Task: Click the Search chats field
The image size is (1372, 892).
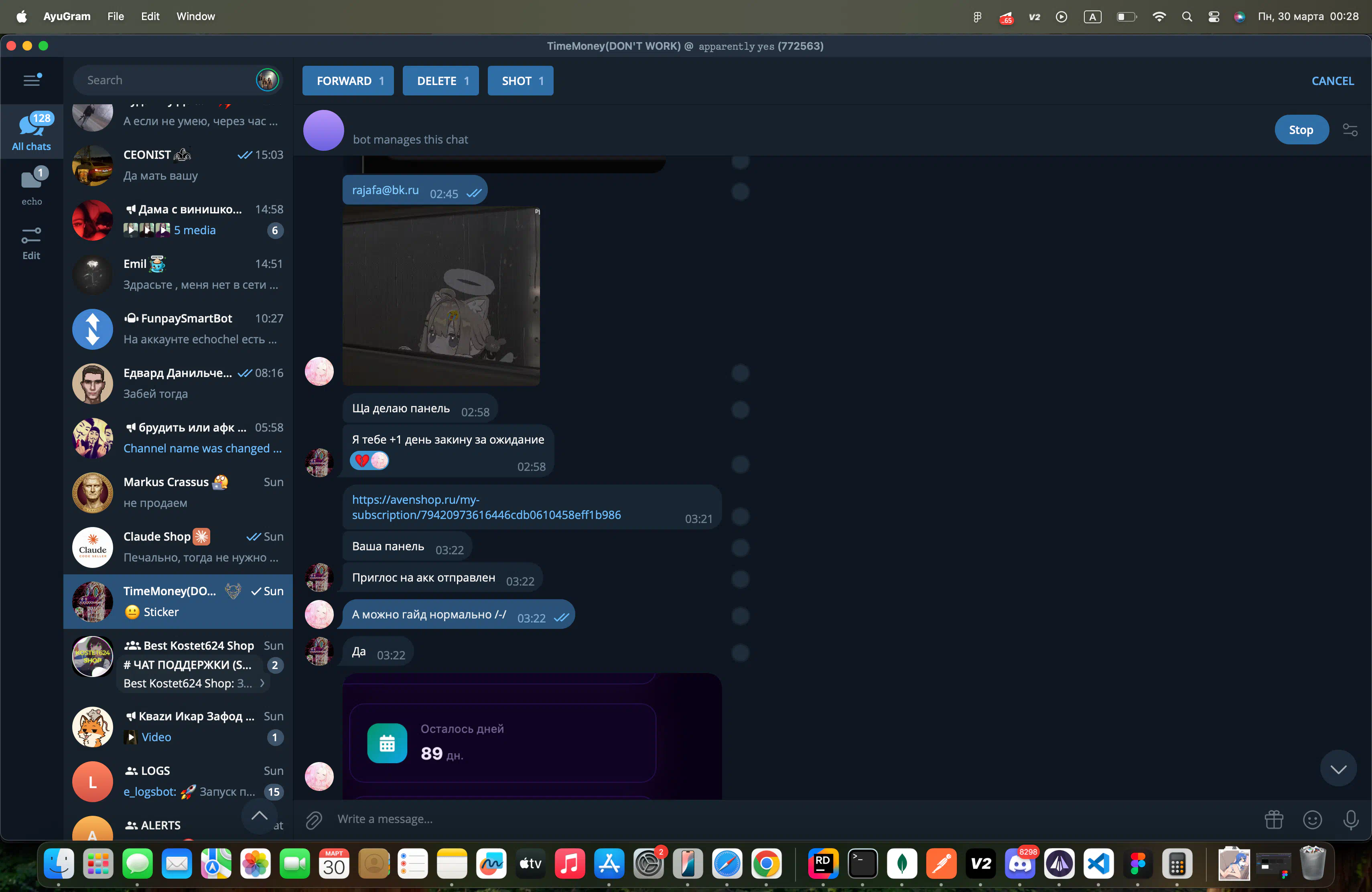Action: 167,80
